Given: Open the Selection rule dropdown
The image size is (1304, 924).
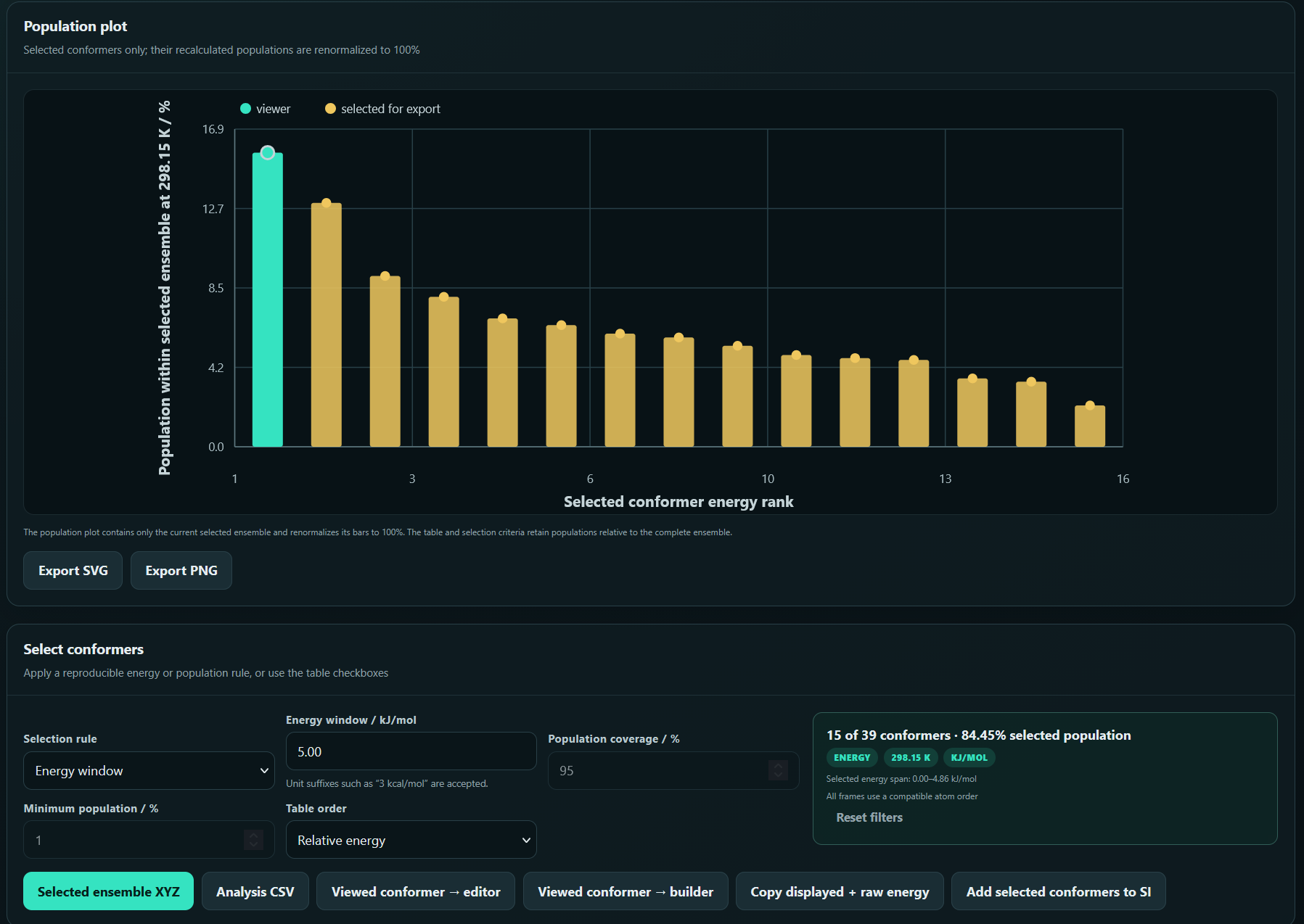Looking at the screenshot, I should (149, 771).
